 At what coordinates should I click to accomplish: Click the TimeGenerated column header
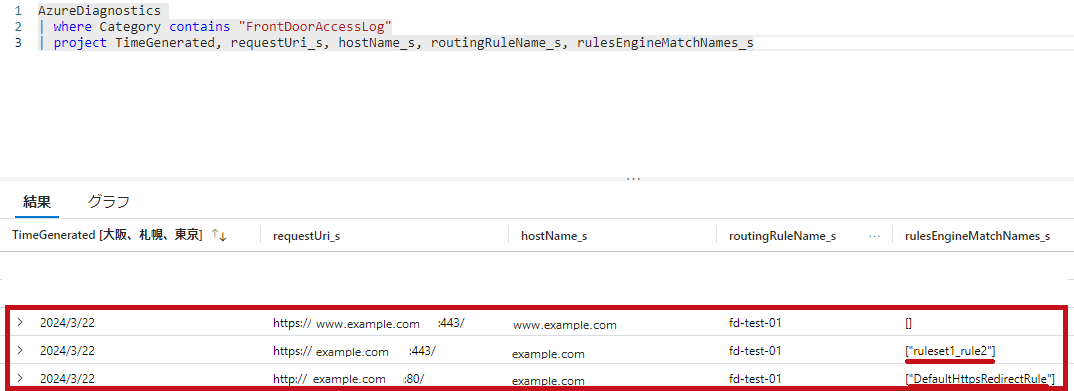coord(107,235)
